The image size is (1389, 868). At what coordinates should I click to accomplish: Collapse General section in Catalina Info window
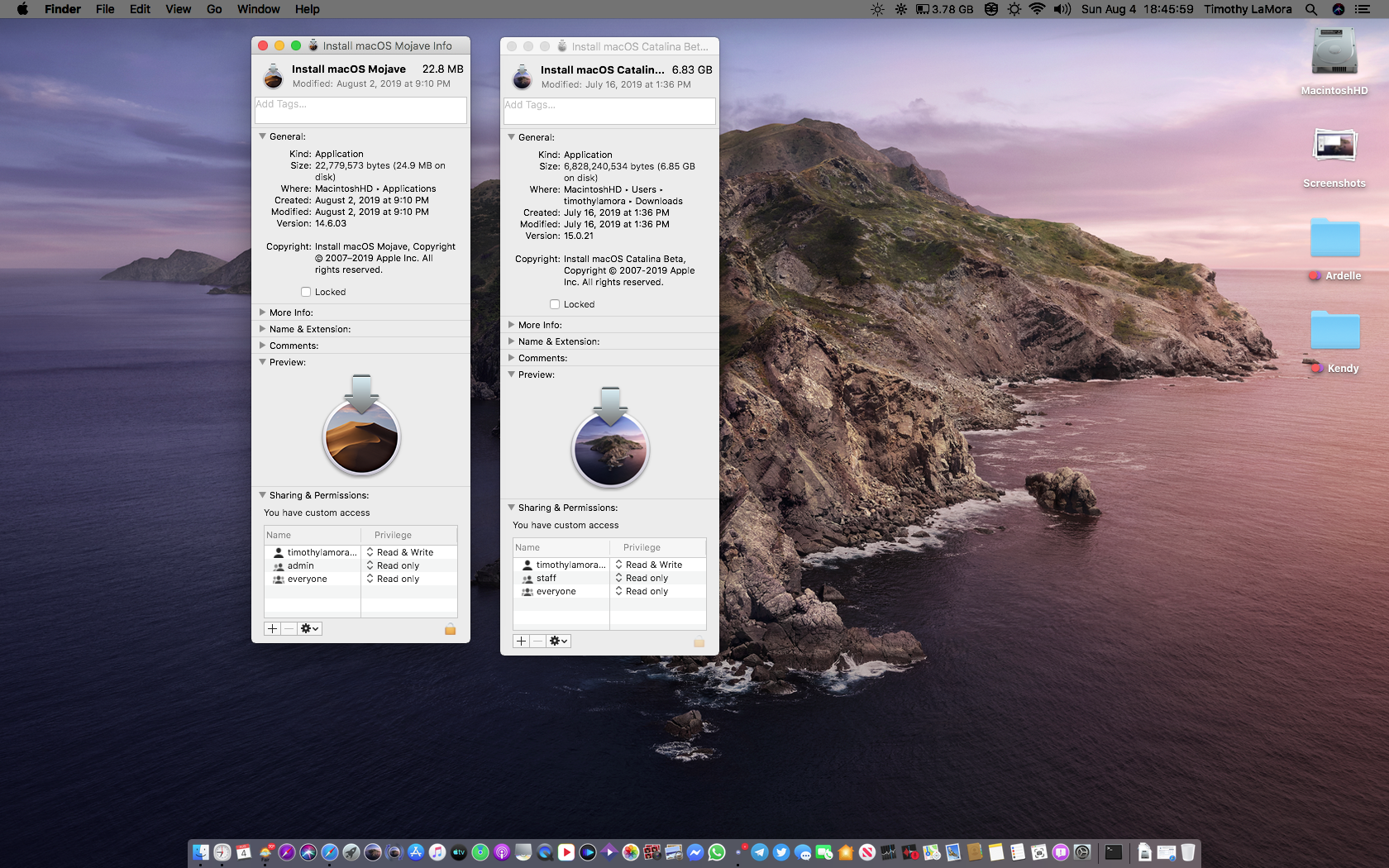(x=511, y=137)
